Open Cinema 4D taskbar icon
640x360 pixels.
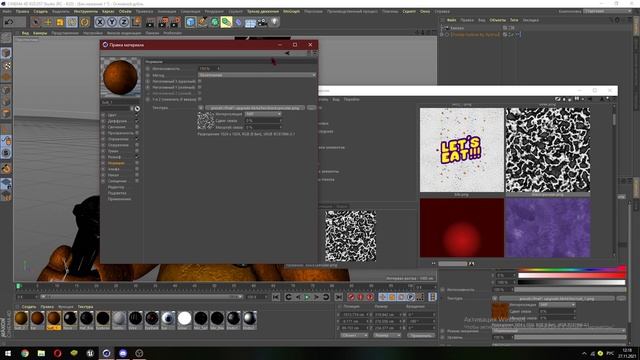tap(107, 353)
